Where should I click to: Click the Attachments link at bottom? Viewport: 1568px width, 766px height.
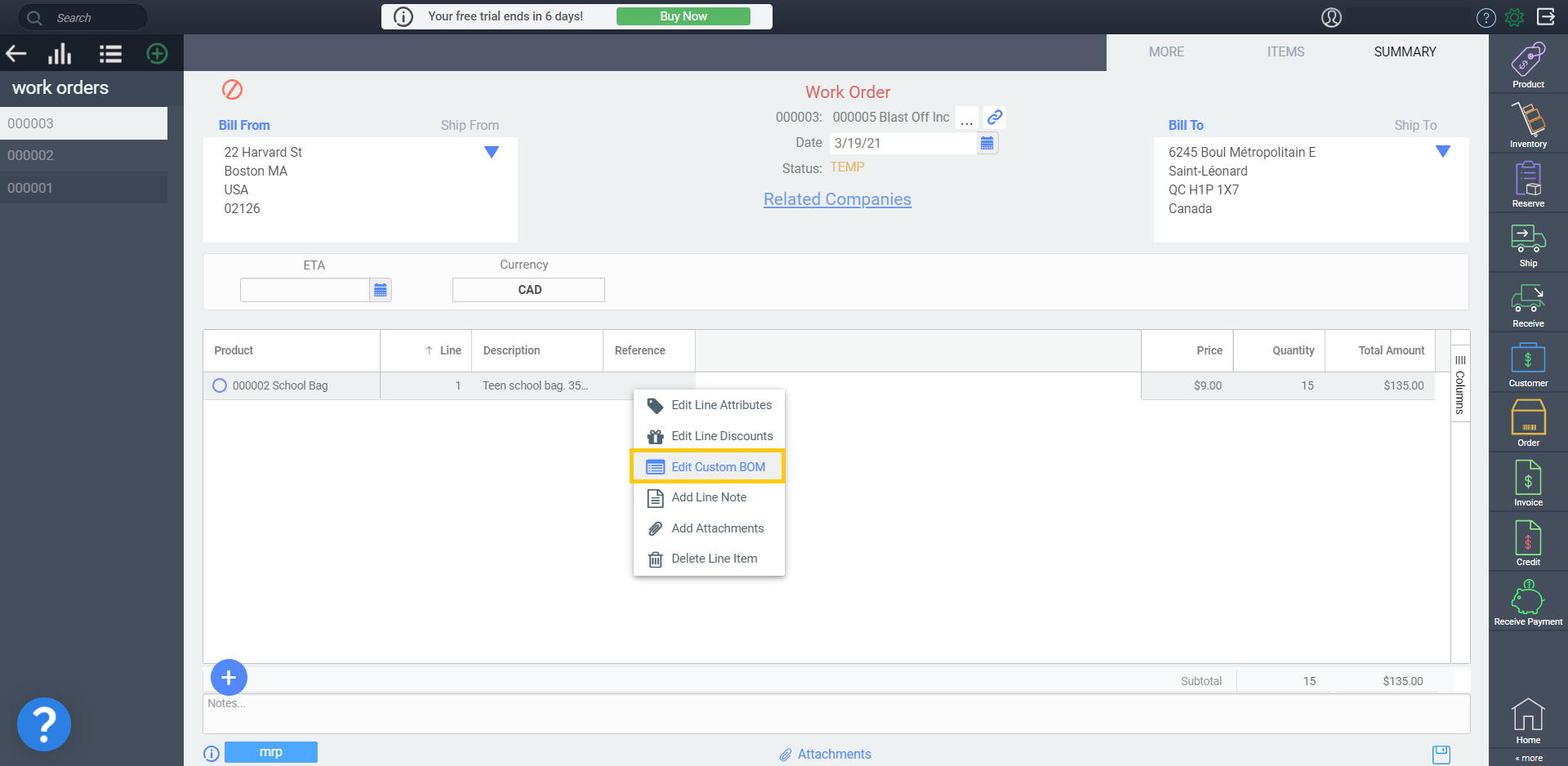[x=825, y=754]
